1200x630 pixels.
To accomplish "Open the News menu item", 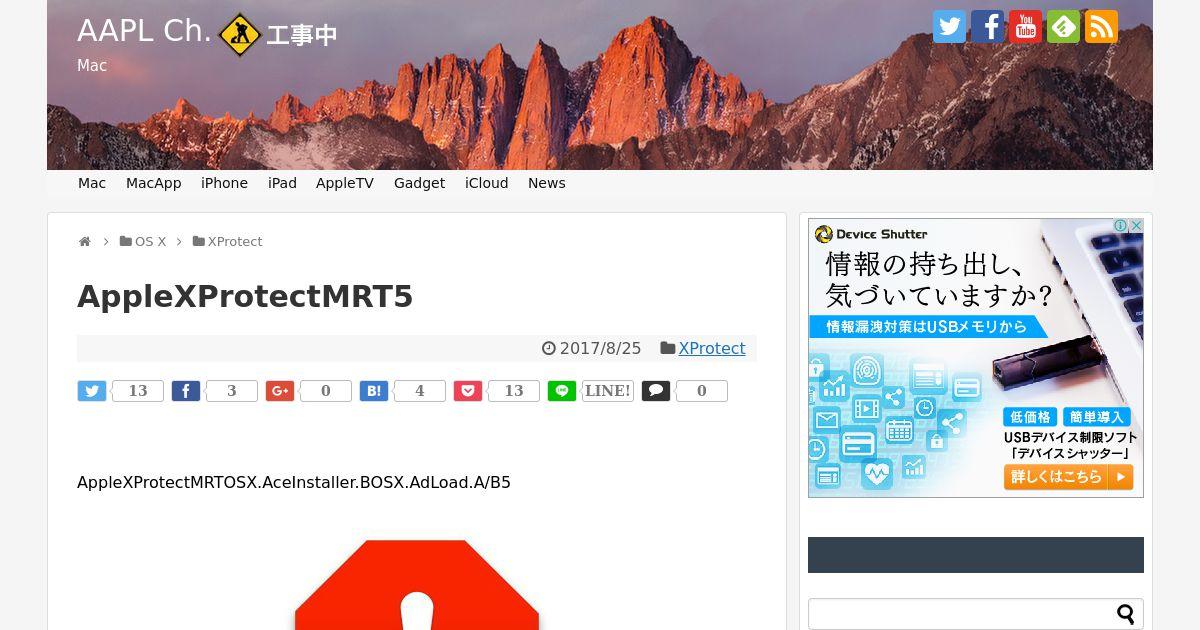I will (x=547, y=183).
